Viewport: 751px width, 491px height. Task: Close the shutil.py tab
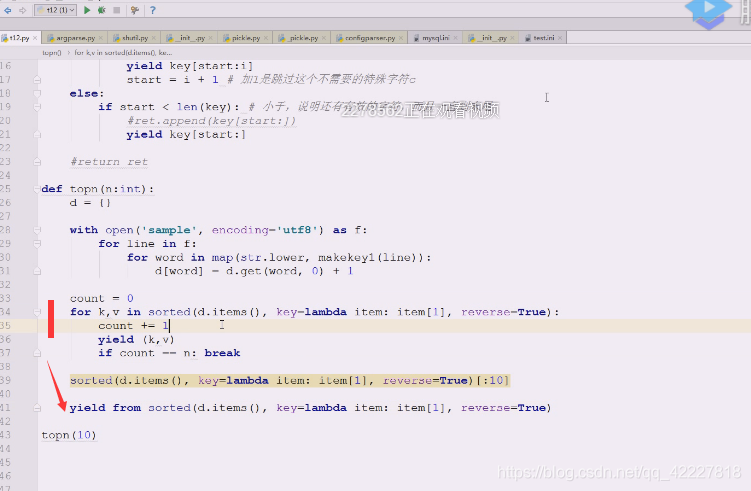[154, 38]
